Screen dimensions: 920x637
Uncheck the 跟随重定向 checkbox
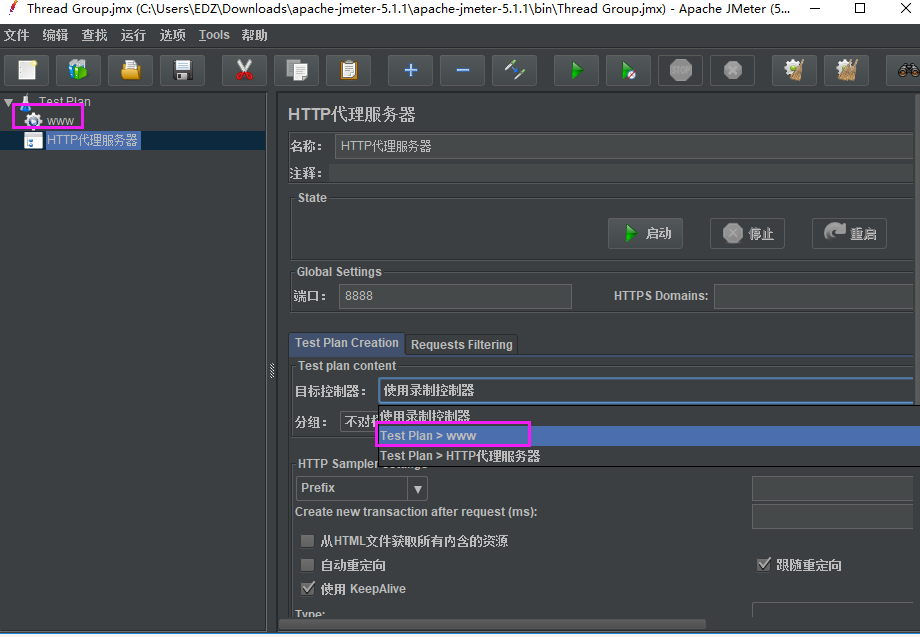[x=763, y=565]
